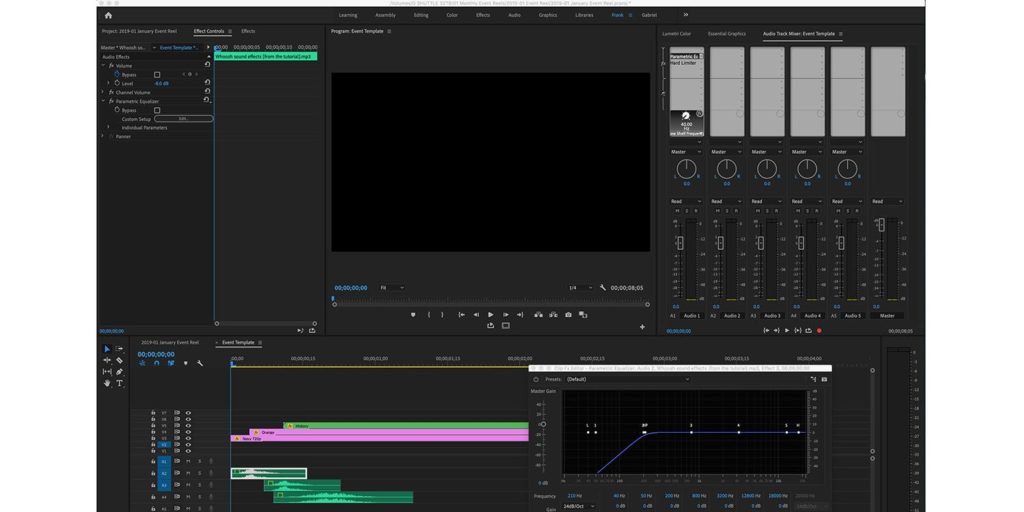Enable Bypass checkbox under Volume effect
The width and height of the screenshot is (1024, 512).
pos(157,74)
